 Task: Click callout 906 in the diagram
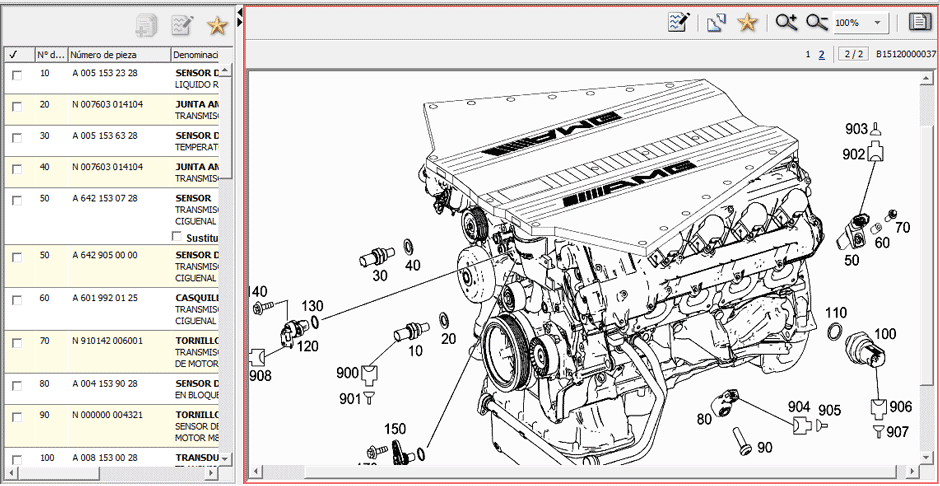tap(900, 407)
